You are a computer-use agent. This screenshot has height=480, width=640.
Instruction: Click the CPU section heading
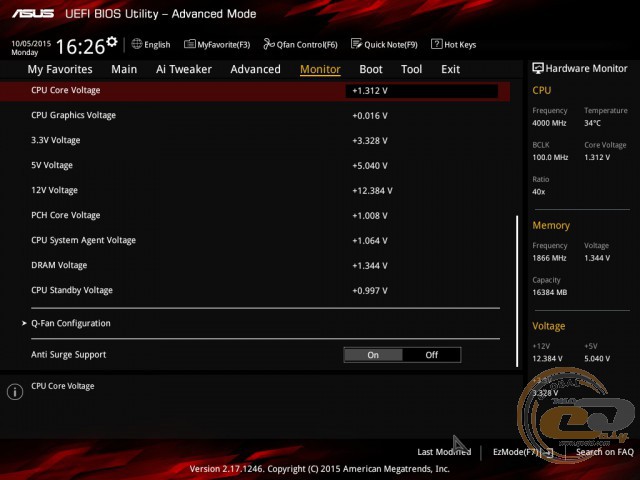(x=542, y=90)
